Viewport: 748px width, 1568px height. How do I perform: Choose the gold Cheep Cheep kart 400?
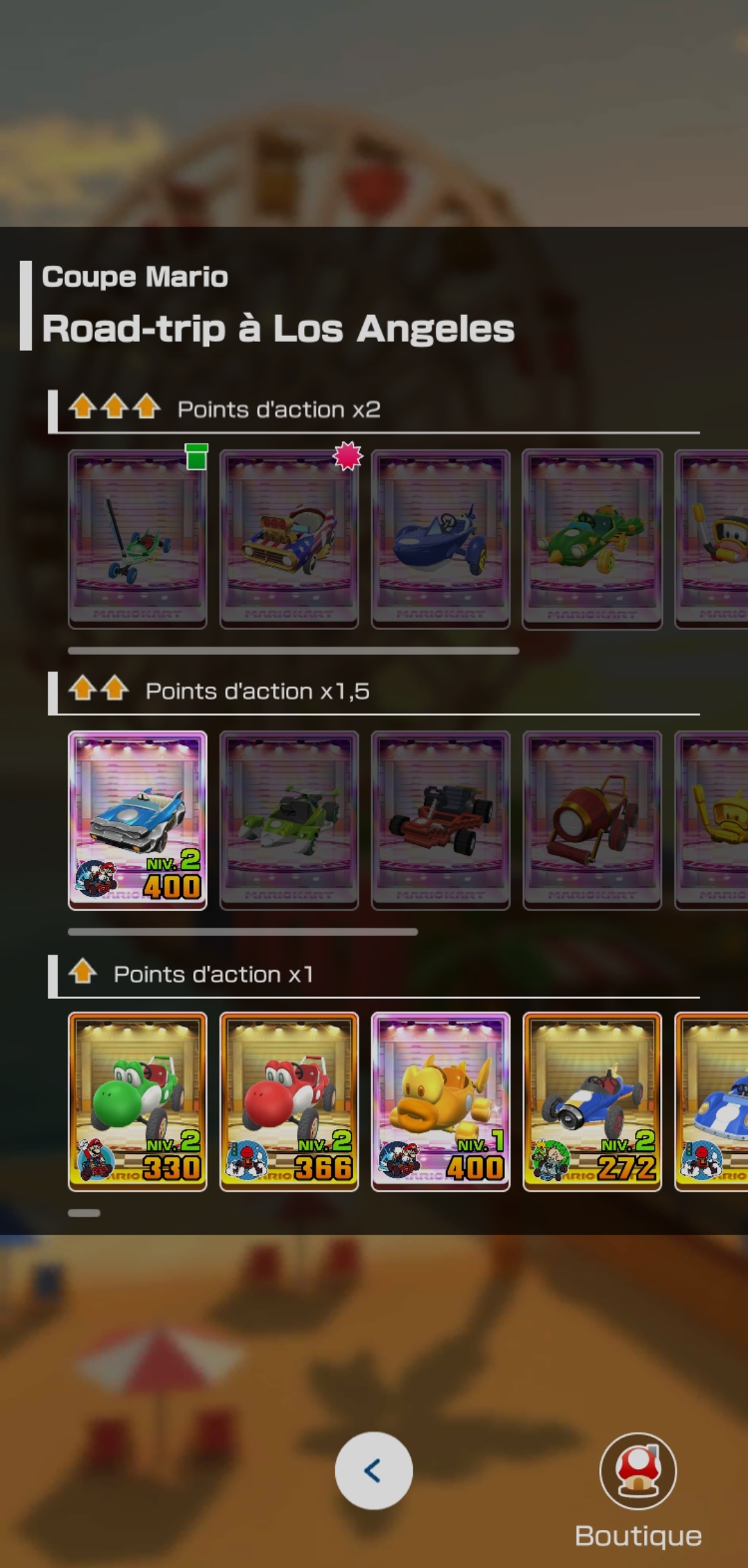(x=440, y=1101)
